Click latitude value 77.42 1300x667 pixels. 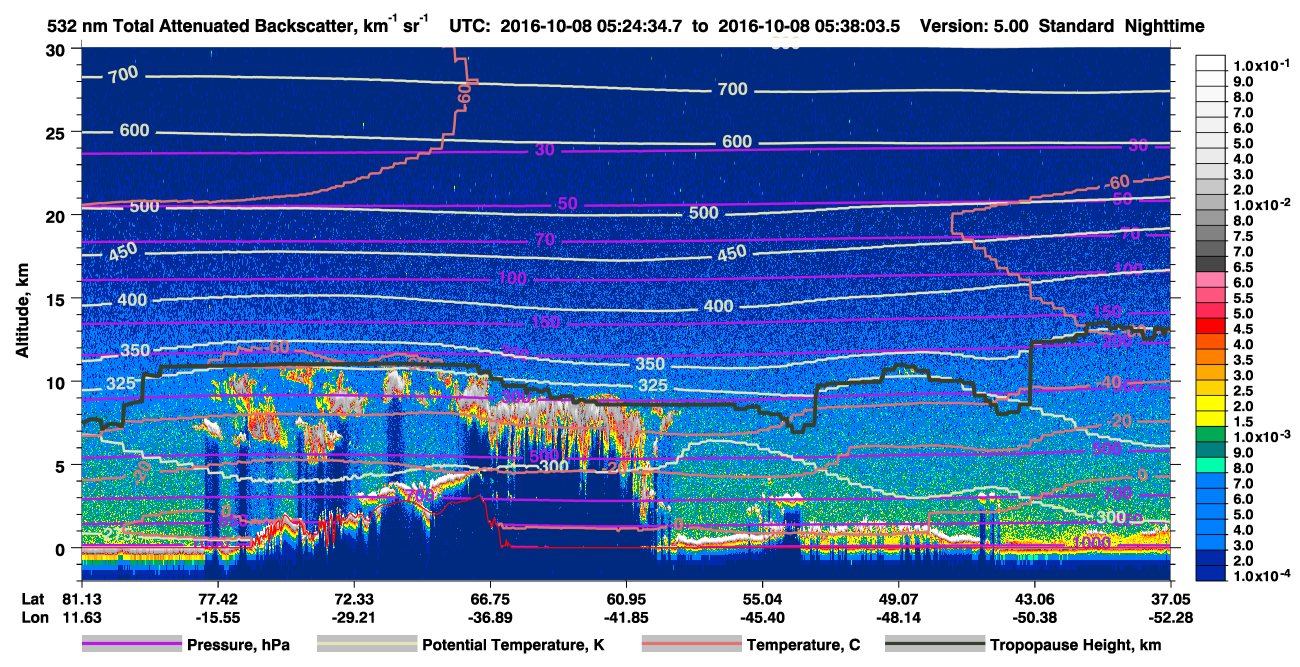(x=217, y=598)
